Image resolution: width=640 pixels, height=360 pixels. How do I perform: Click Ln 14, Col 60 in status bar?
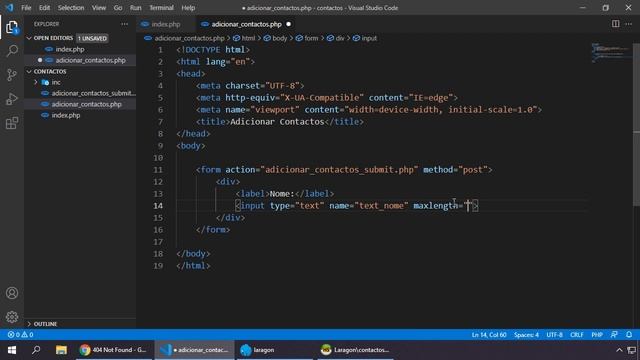coord(489,335)
